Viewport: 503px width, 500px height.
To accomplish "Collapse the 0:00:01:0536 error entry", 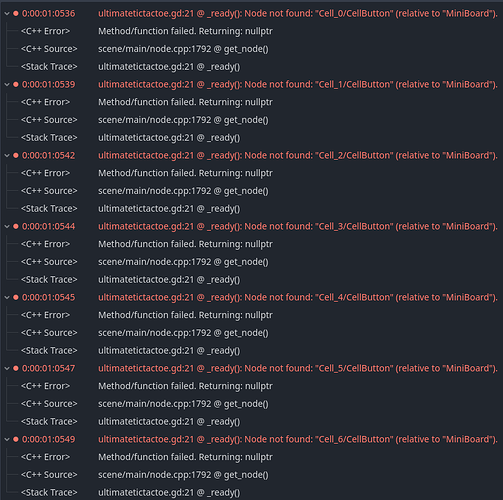I will click(x=7, y=14).
